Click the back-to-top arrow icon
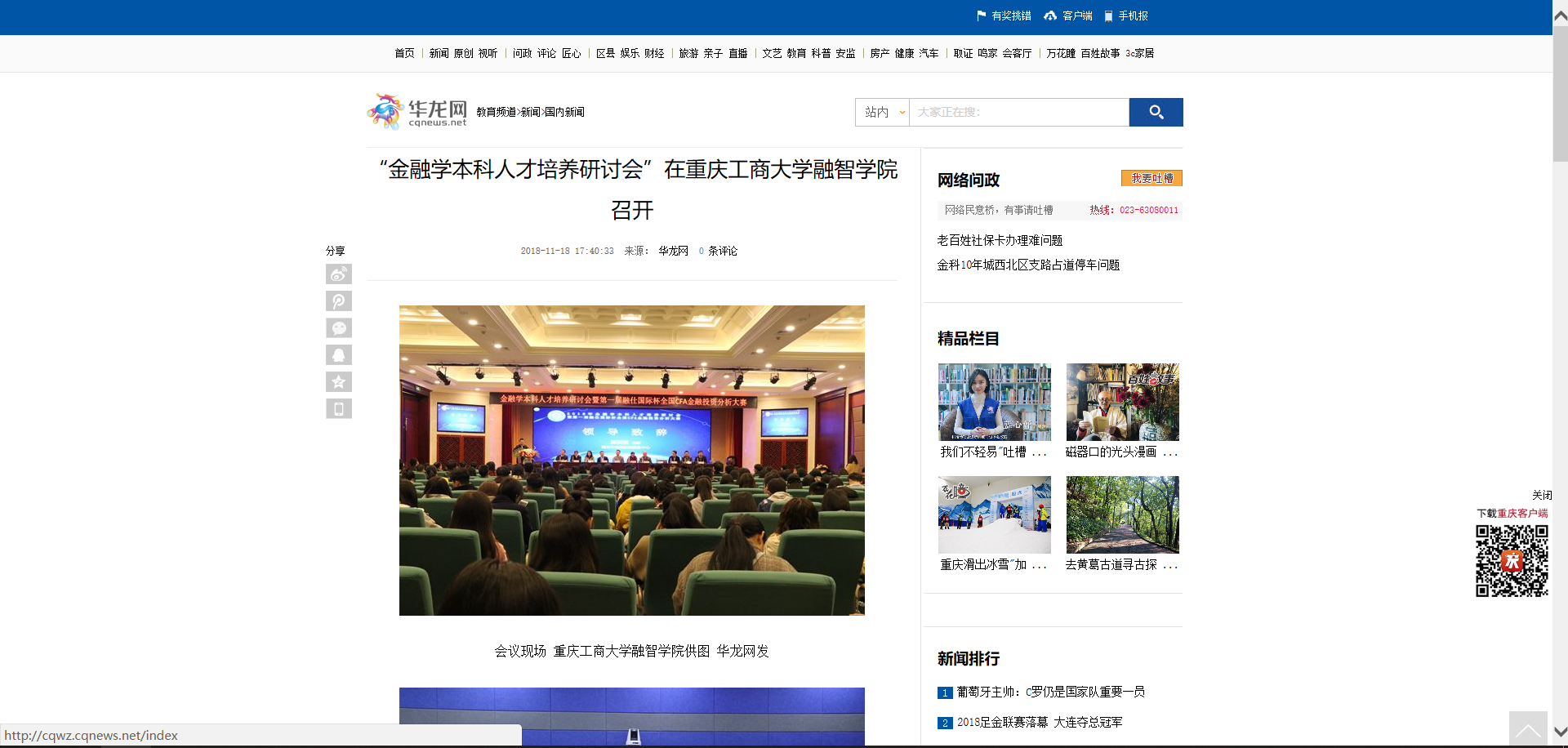 click(x=1527, y=728)
